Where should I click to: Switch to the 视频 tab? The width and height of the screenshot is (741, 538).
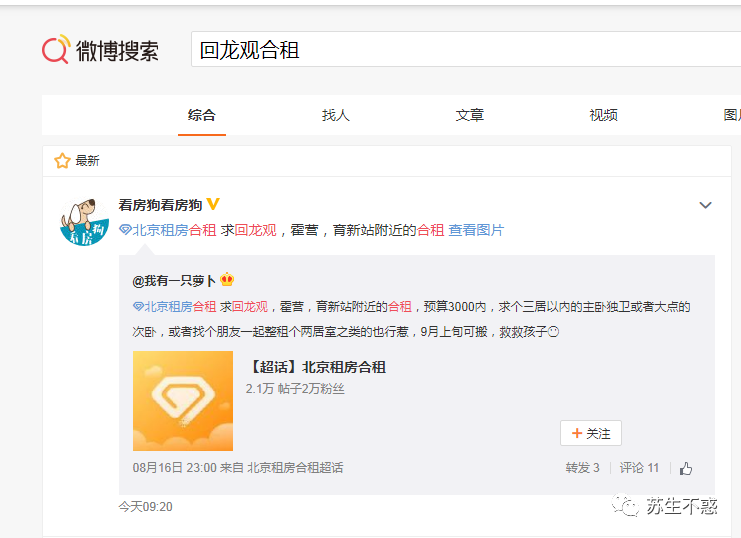(603, 115)
